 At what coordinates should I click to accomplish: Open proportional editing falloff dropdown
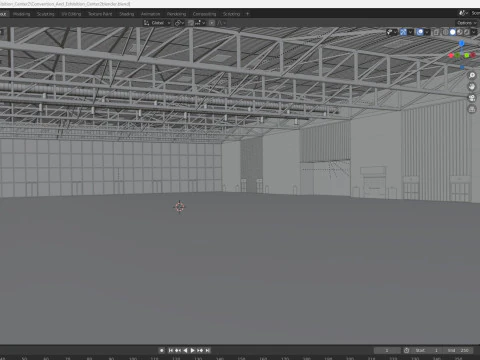coord(221,23)
